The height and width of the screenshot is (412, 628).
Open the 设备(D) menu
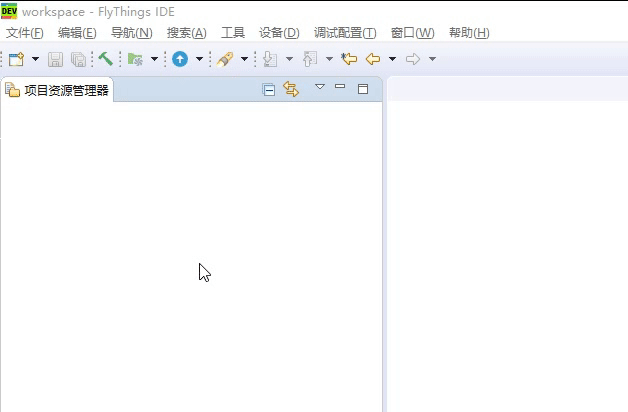click(x=279, y=33)
